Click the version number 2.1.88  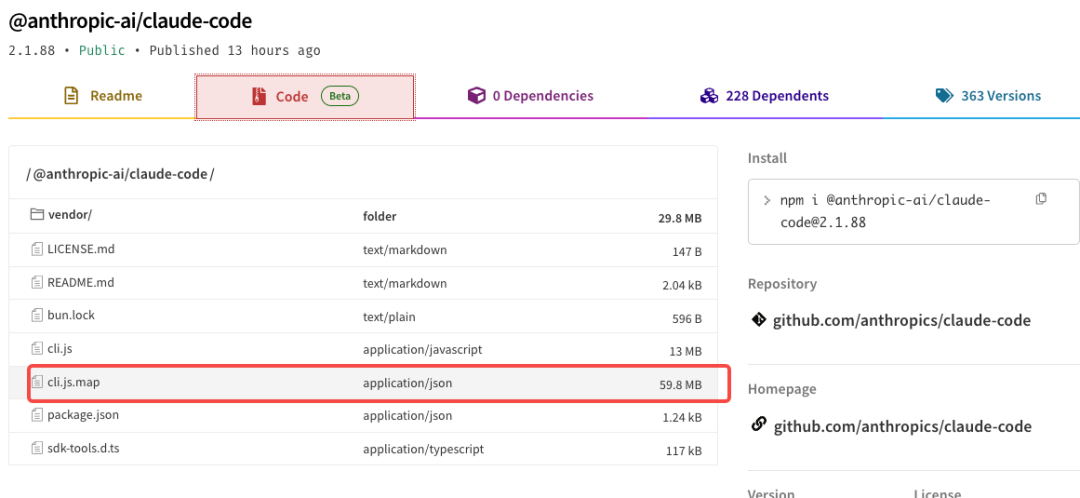coord(31,50)
